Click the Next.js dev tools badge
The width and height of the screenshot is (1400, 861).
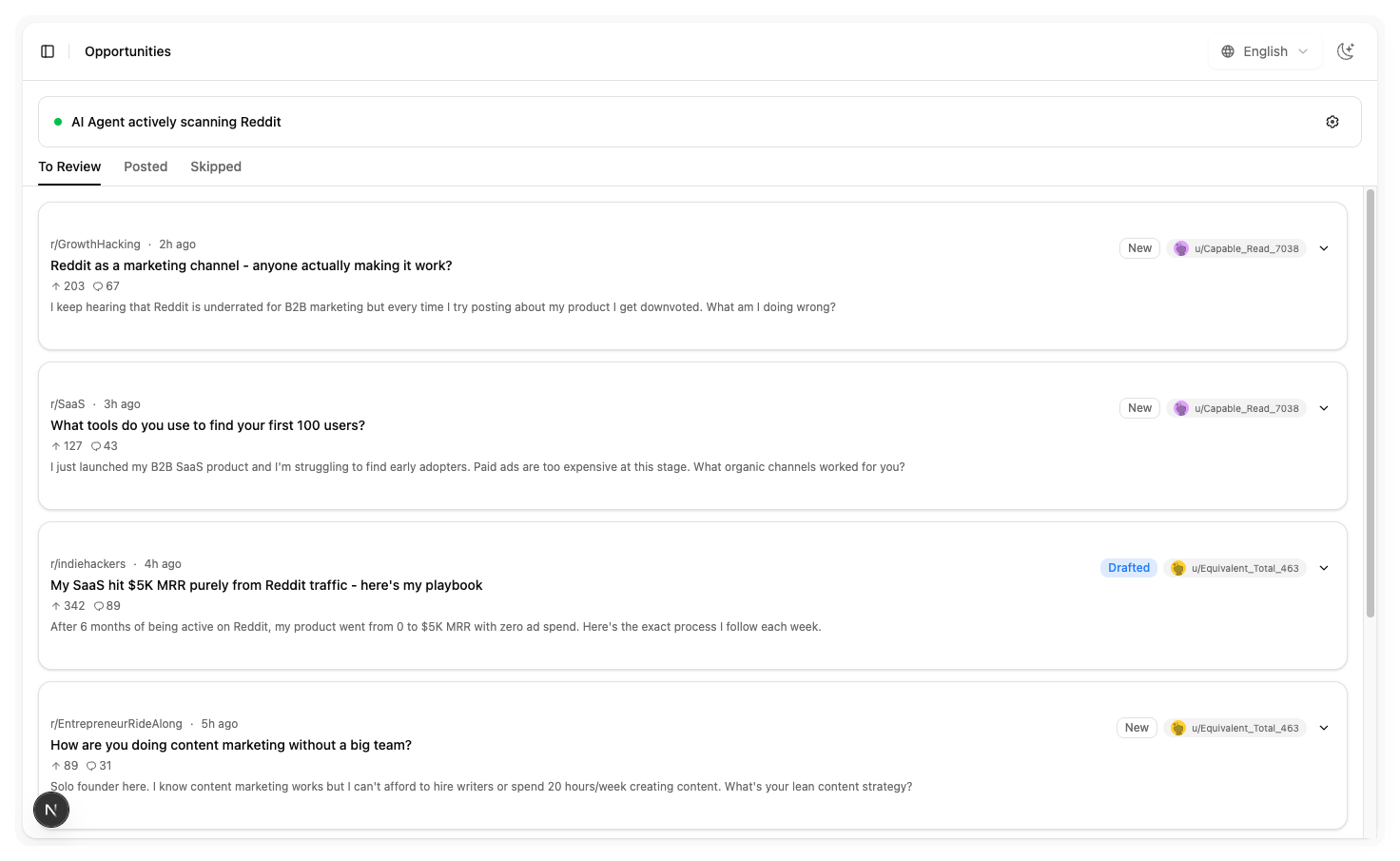tap(51, 810)
